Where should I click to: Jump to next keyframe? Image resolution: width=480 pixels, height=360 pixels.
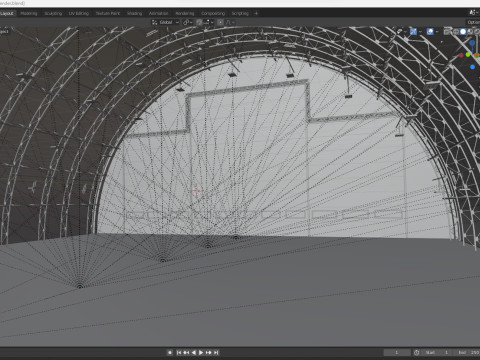tap(209, 352)
